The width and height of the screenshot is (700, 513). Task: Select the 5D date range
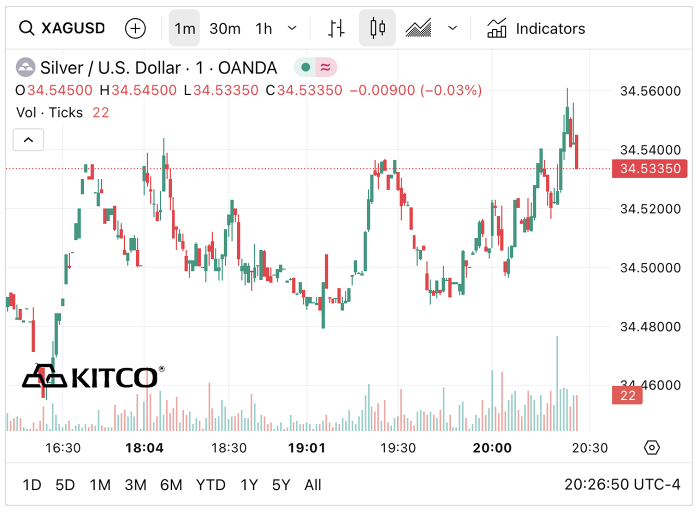point(65,485)
